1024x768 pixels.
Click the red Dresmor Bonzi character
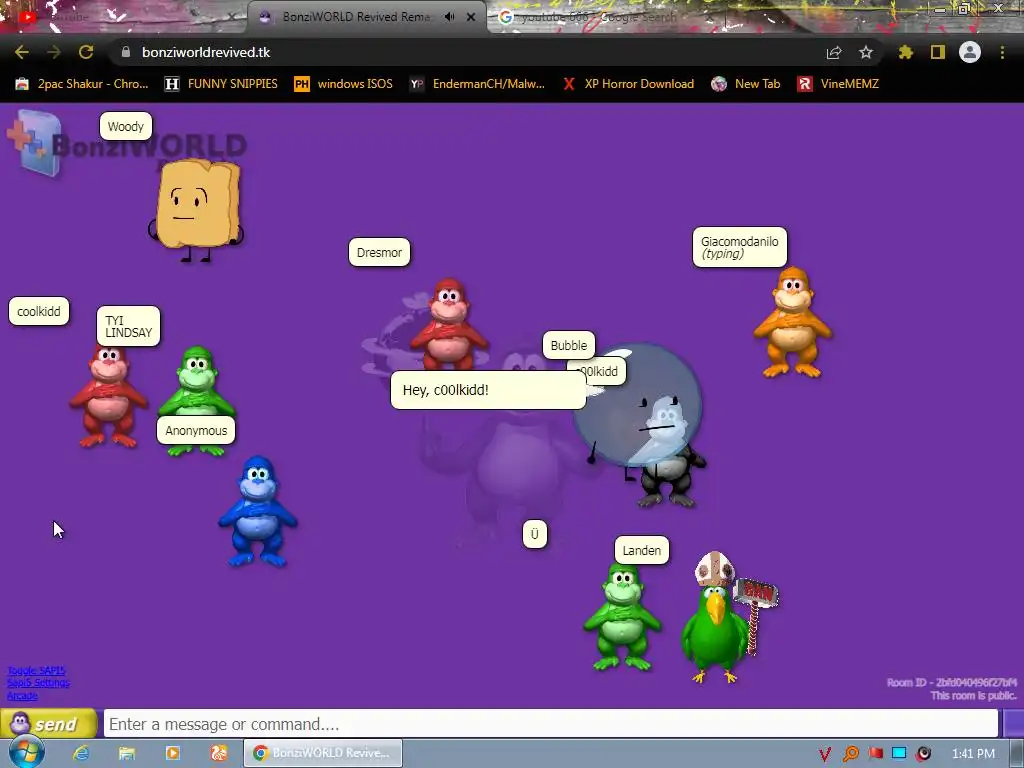449,325
